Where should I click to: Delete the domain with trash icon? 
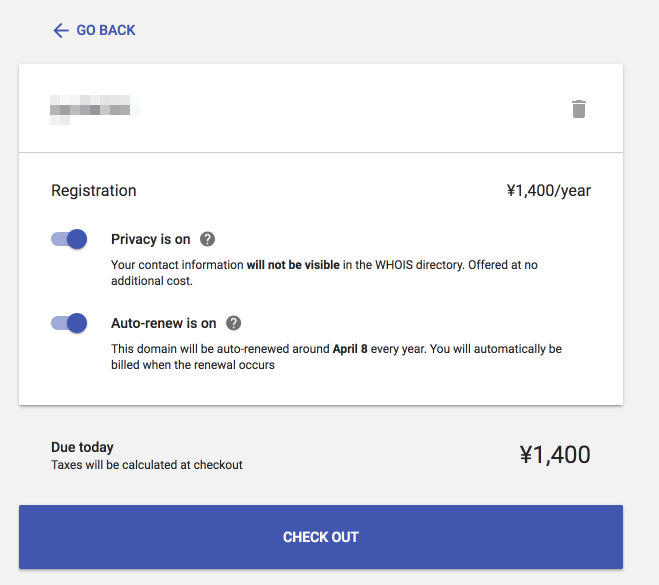point(579,109)
